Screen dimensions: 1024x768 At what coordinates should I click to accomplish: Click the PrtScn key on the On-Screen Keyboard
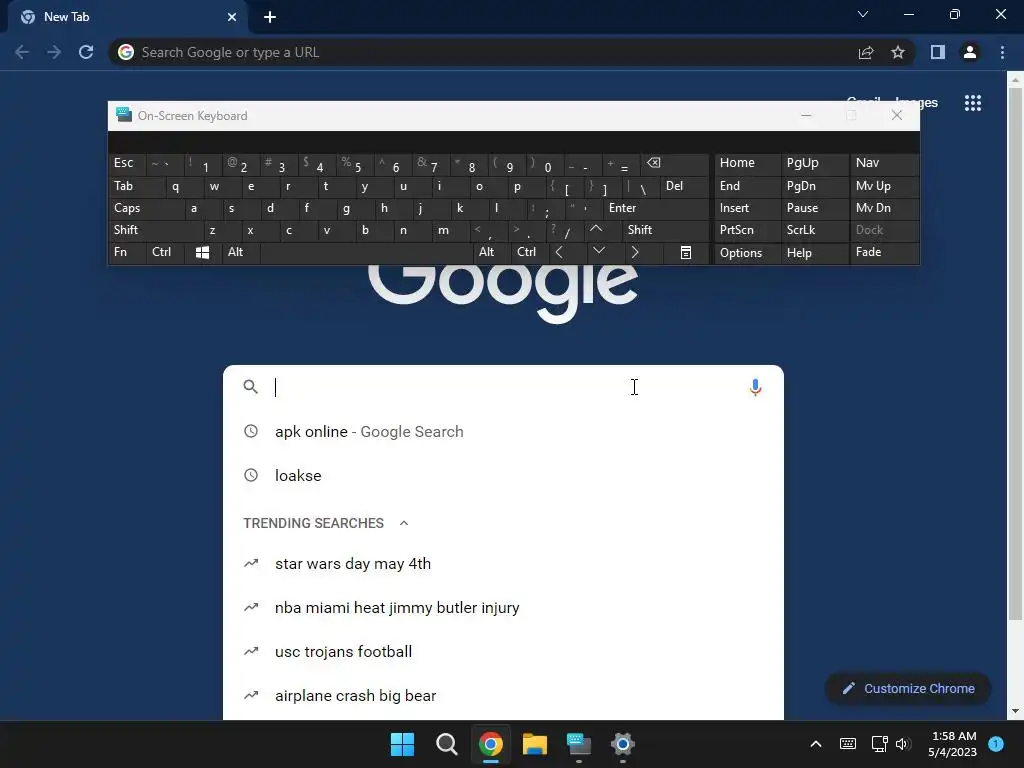point(747,230)
